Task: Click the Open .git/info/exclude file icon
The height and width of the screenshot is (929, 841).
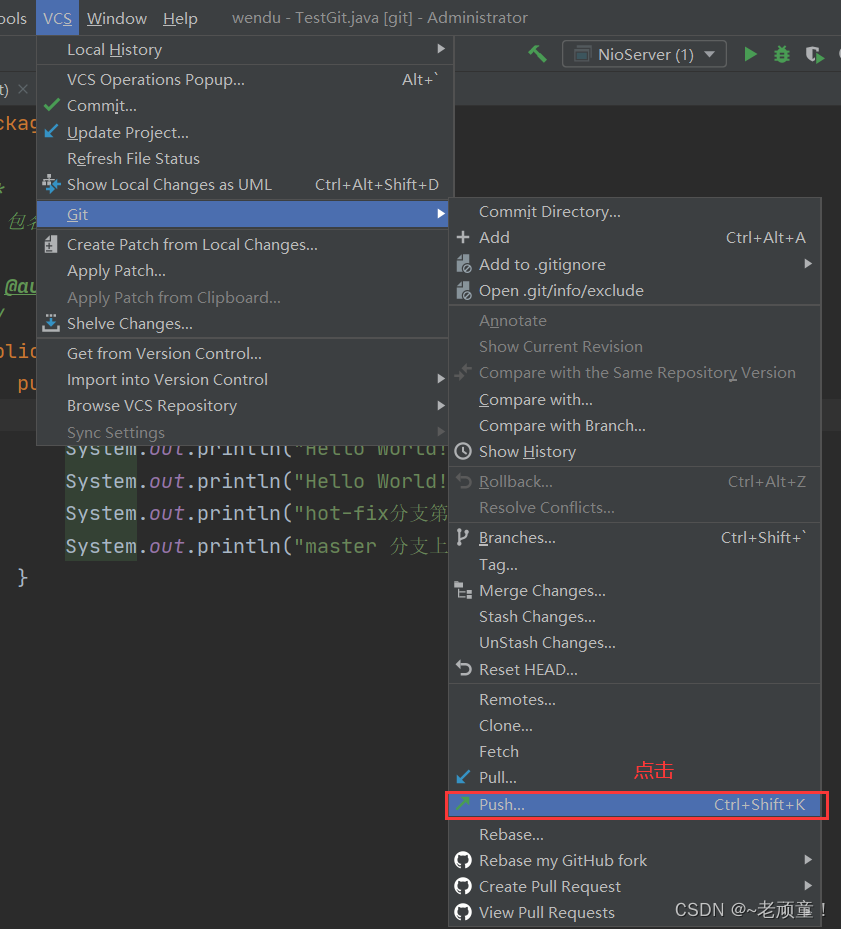Action: (463, 290)
